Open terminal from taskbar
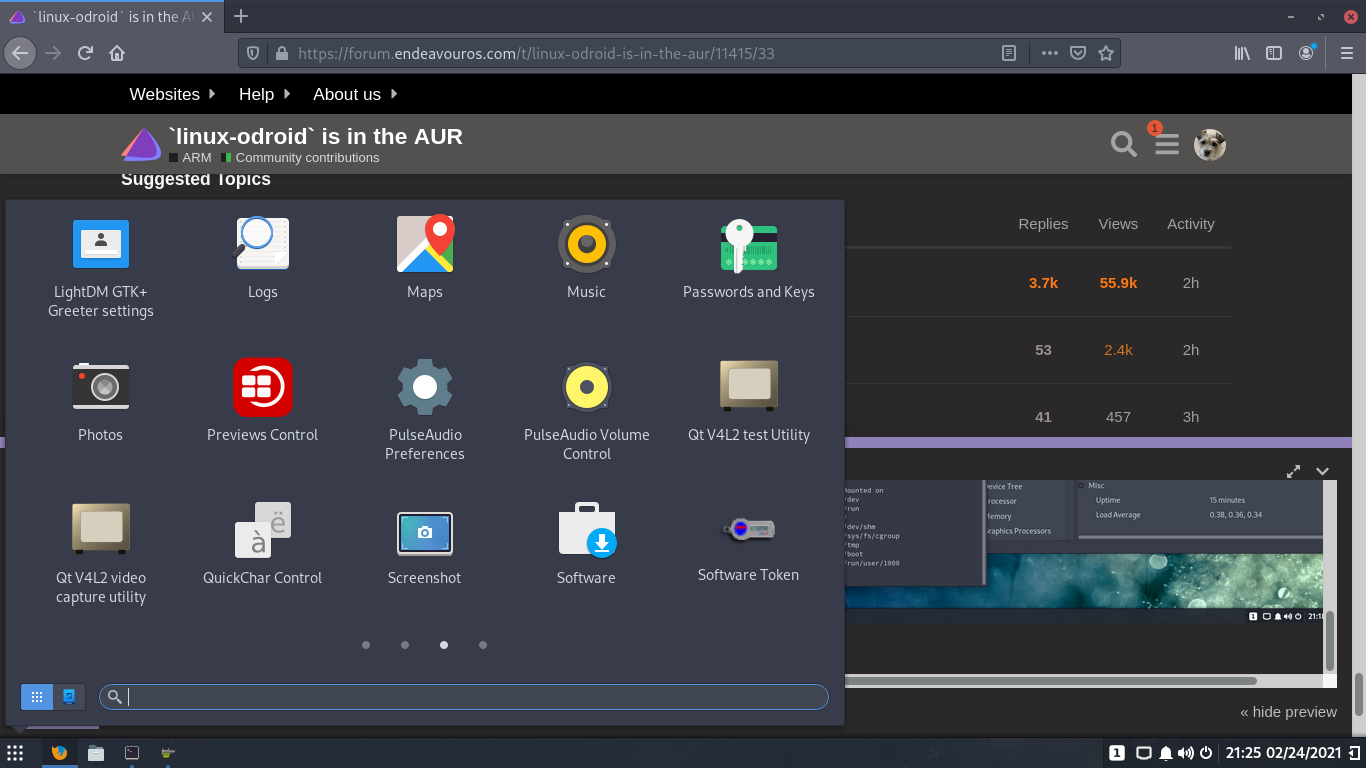1366x768 pixels. tap(132, 753)
